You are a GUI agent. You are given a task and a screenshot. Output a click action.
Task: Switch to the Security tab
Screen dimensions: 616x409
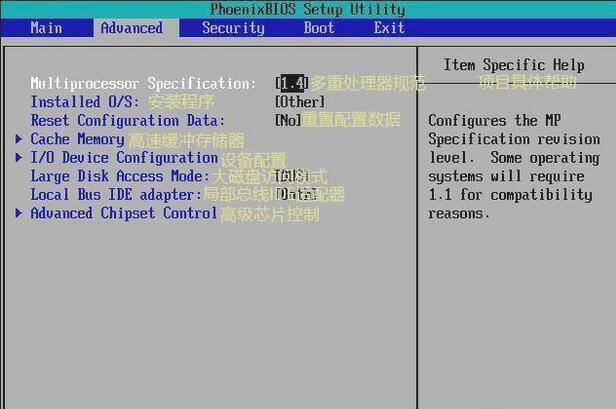point(233,28)
